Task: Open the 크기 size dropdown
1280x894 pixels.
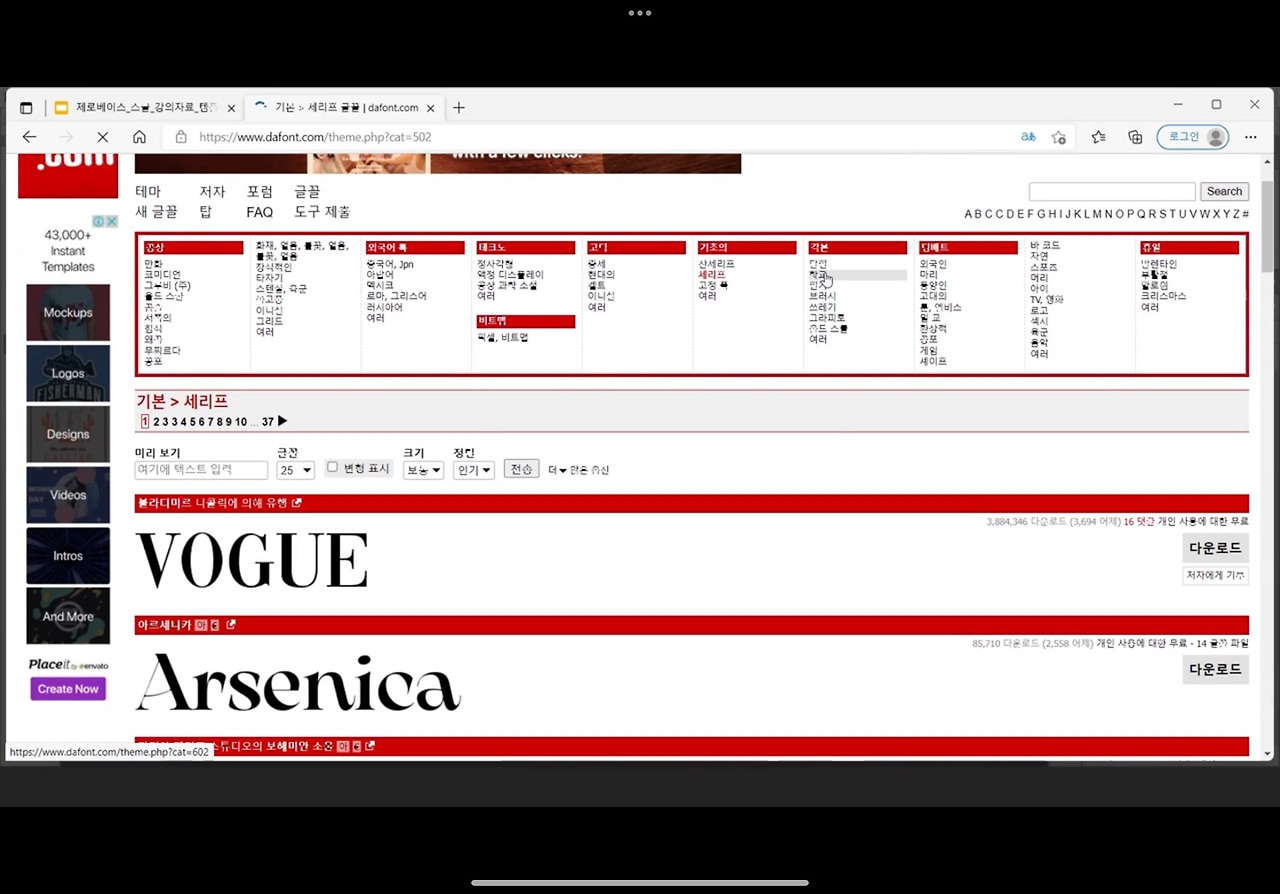Action: click(423, 470)
